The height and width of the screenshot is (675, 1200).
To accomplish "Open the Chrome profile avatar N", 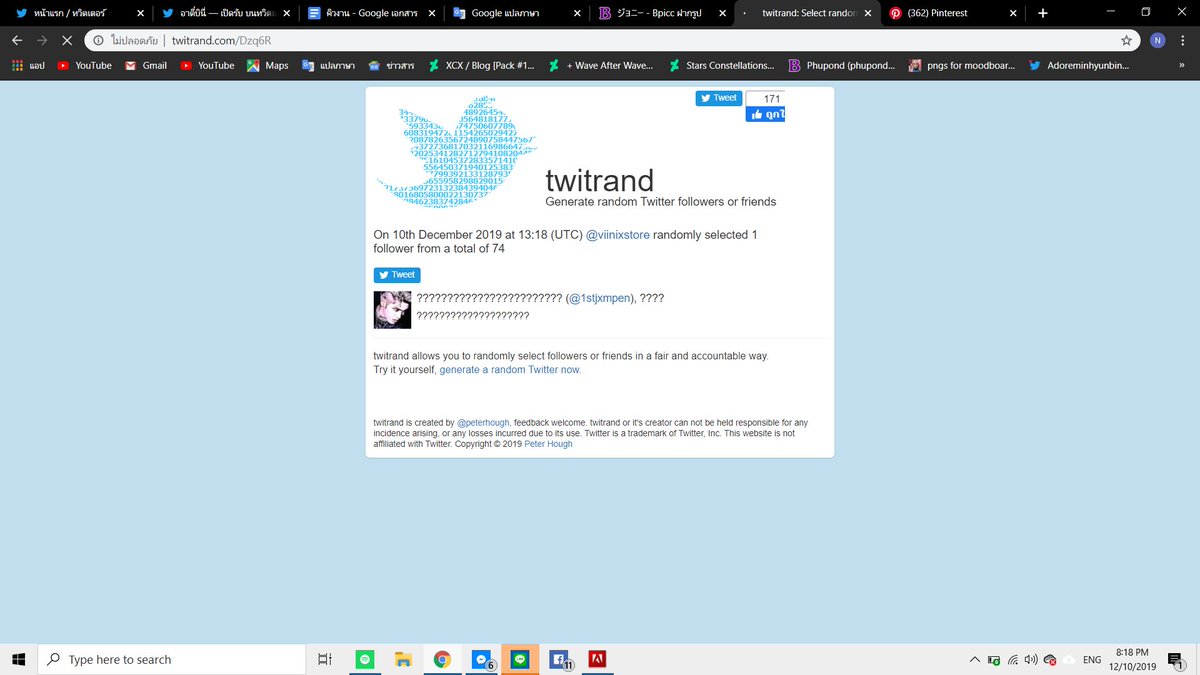I will (1157, 41).
